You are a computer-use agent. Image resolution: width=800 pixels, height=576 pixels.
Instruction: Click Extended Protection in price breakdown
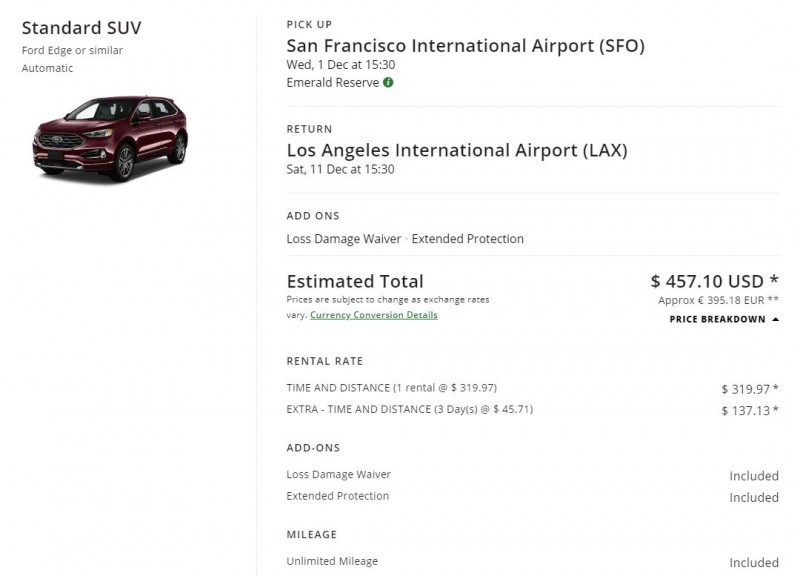coord(337,496)
